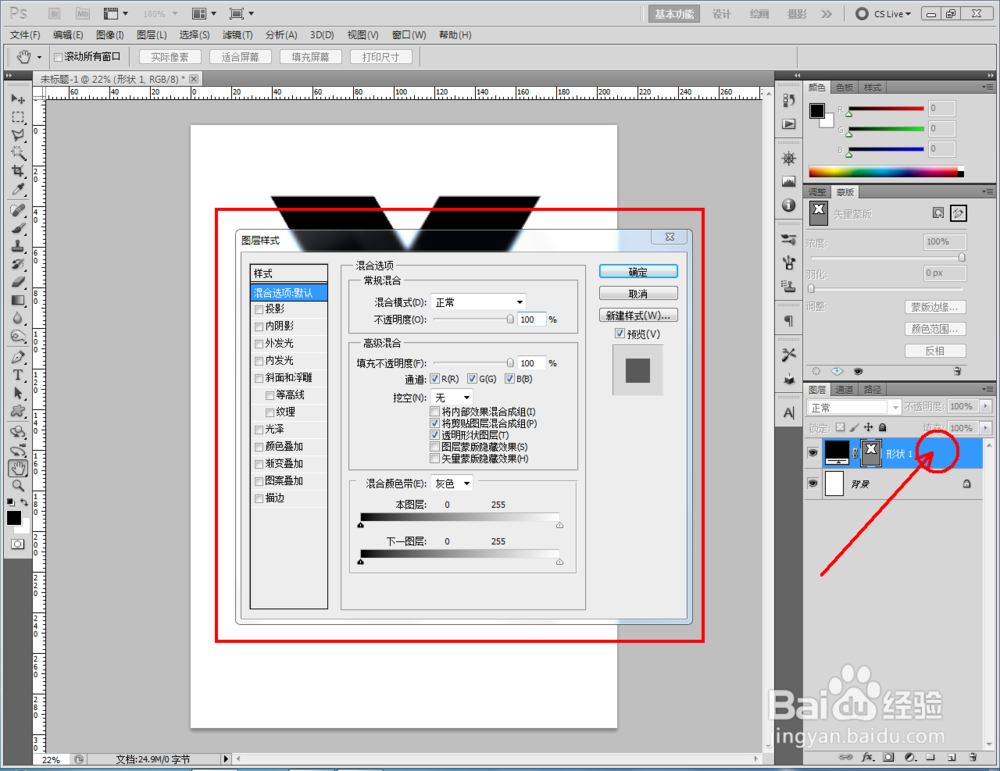Select the Brush tool
The height and width of the screenshot is (771, 1000).
coord(18,228)
